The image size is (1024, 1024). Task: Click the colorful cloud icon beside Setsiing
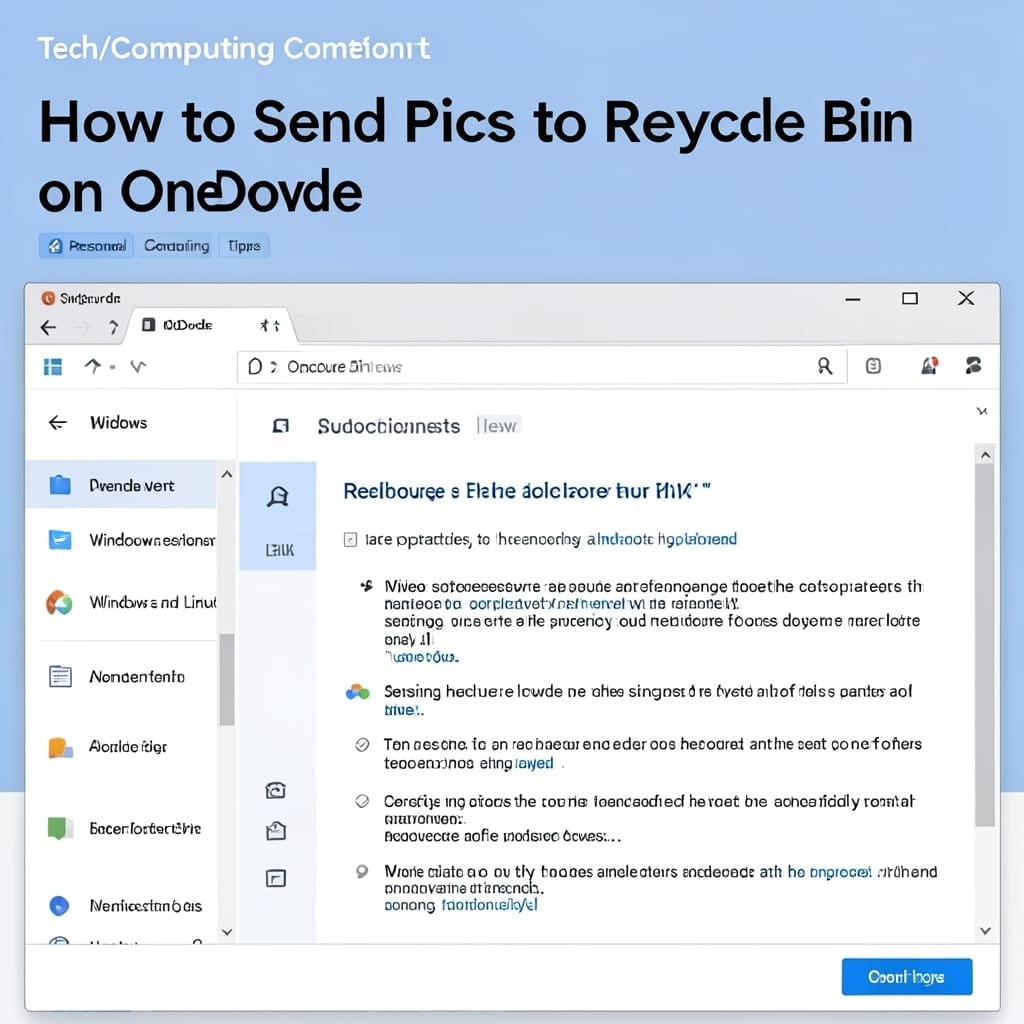[357, 692]
